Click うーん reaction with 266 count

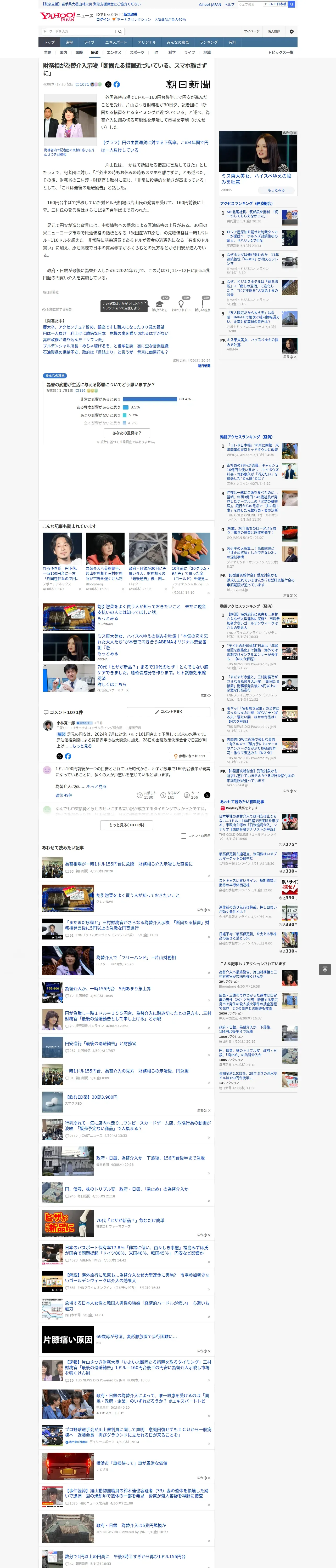point(192,795)
